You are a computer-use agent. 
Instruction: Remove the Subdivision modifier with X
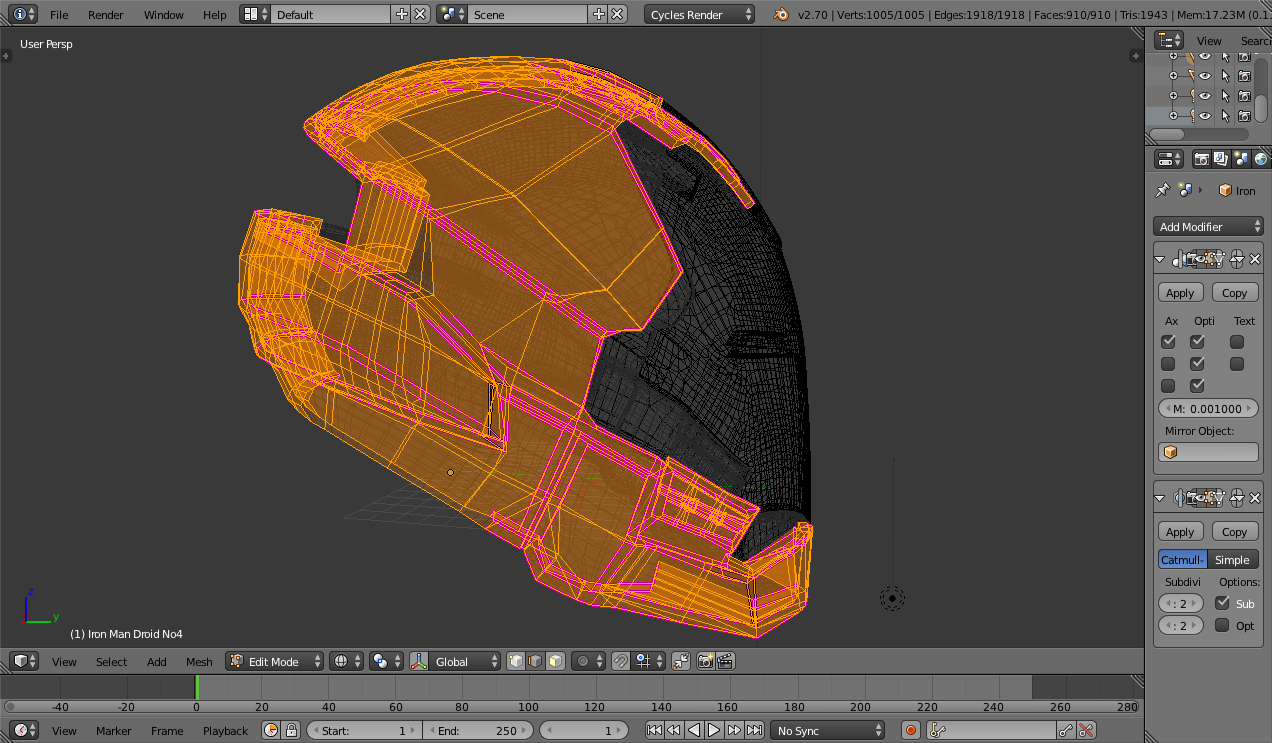pyautogui.click(x=1255, y=497)
